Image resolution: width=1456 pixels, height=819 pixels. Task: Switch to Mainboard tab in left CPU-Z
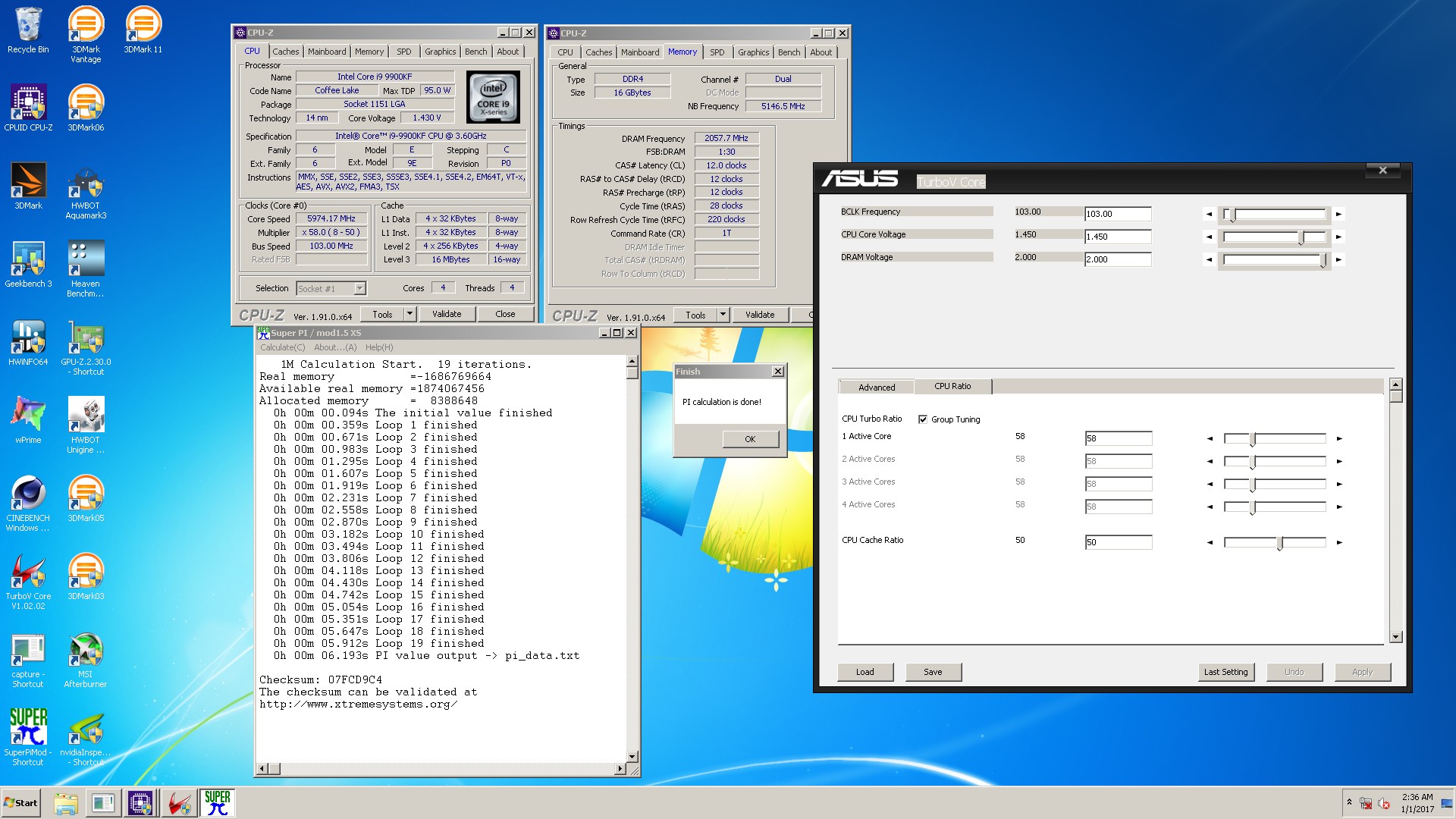pos(327,52)
